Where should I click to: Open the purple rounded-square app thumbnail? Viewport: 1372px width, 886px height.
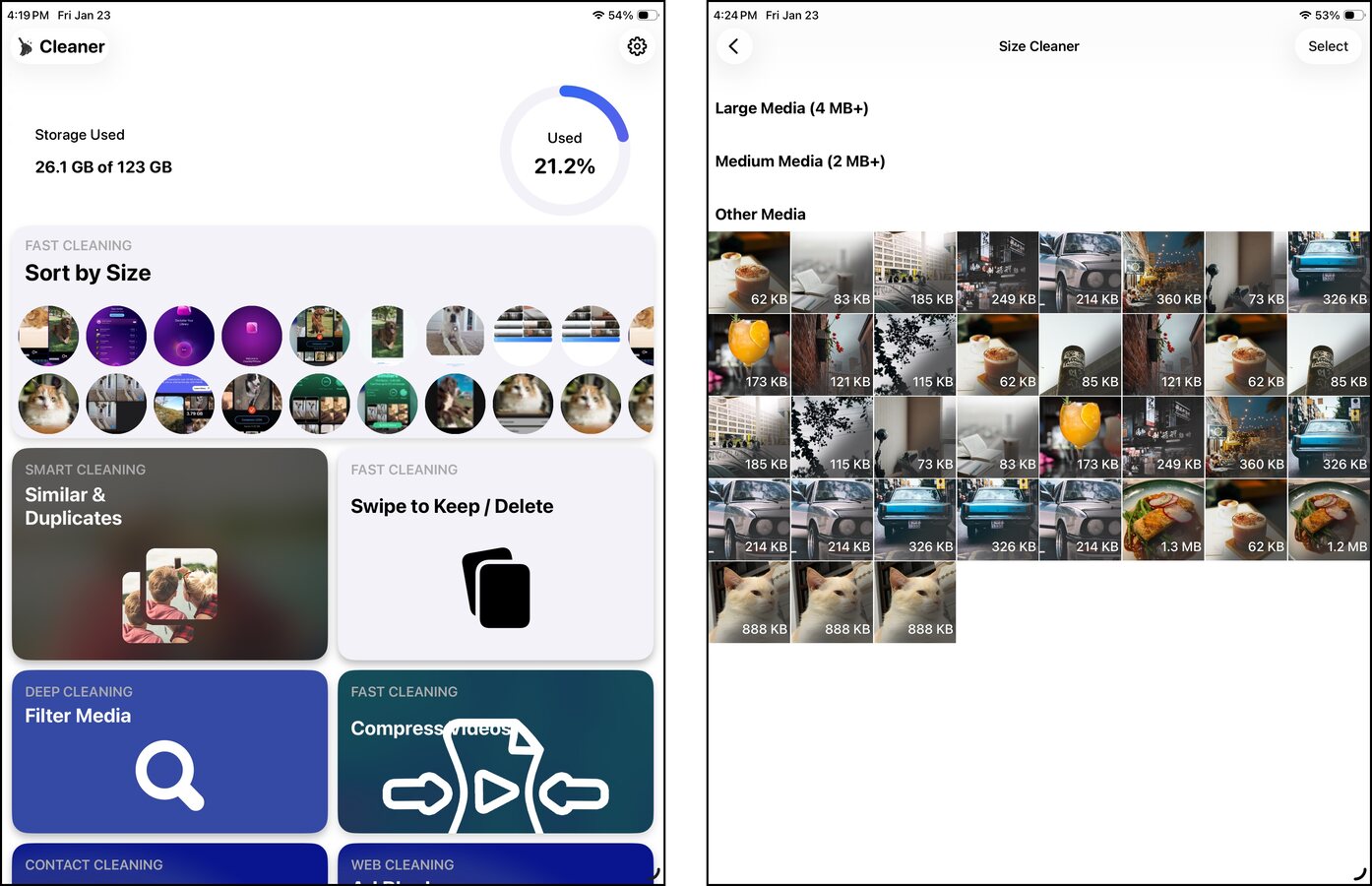252,336
